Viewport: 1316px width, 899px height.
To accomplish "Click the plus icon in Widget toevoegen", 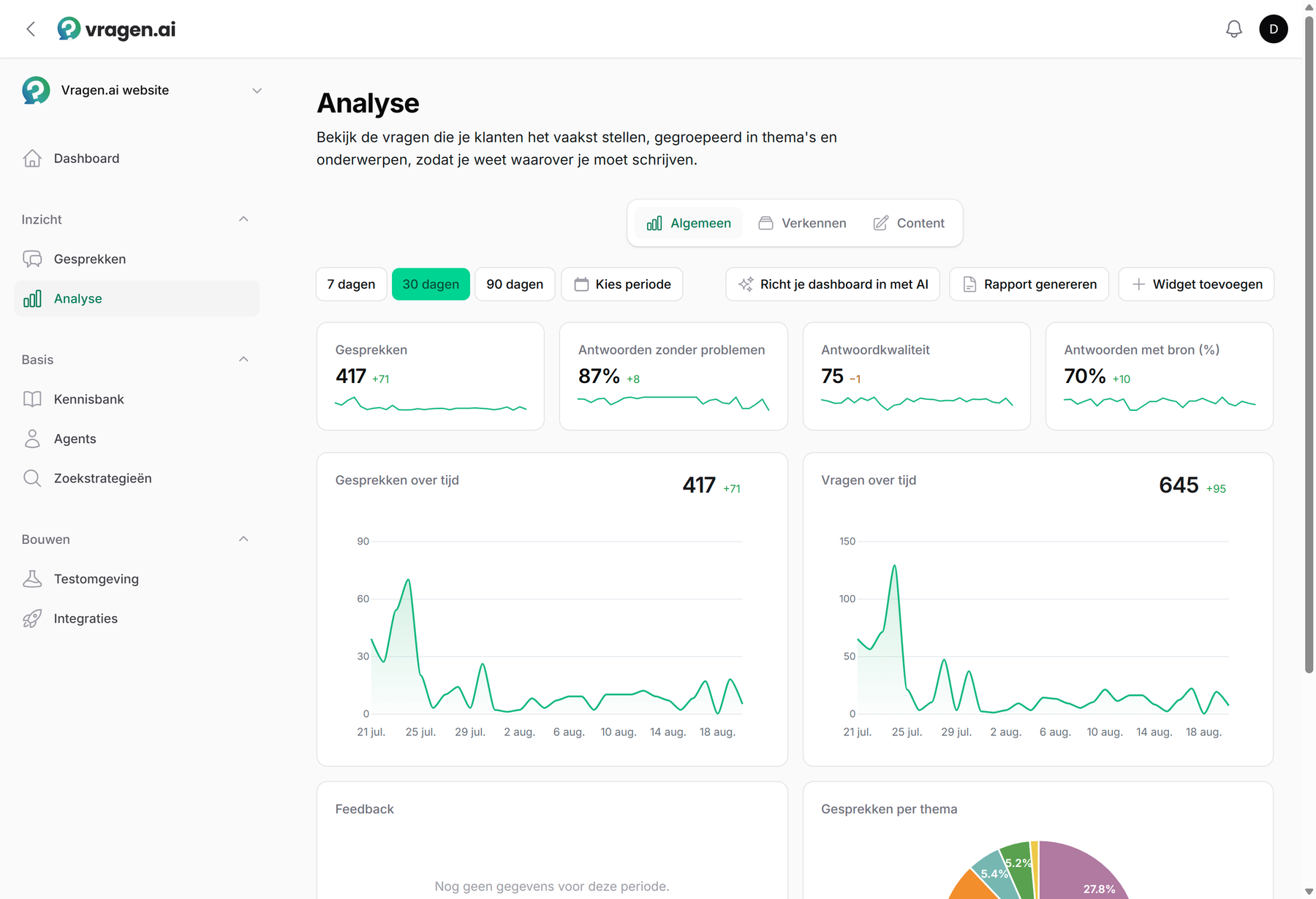I will (x=1138, y=285).
